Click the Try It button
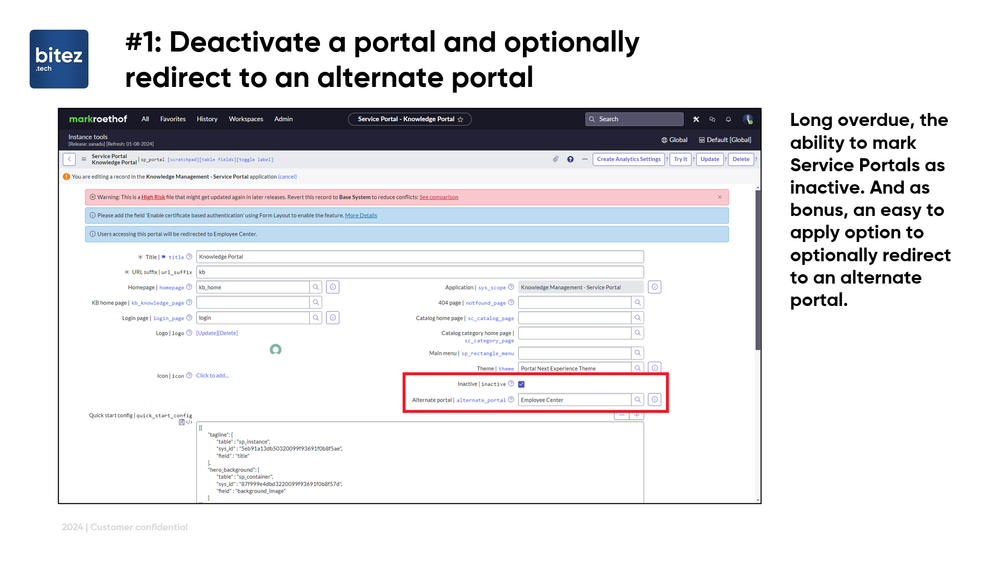 tap(680, 159)
